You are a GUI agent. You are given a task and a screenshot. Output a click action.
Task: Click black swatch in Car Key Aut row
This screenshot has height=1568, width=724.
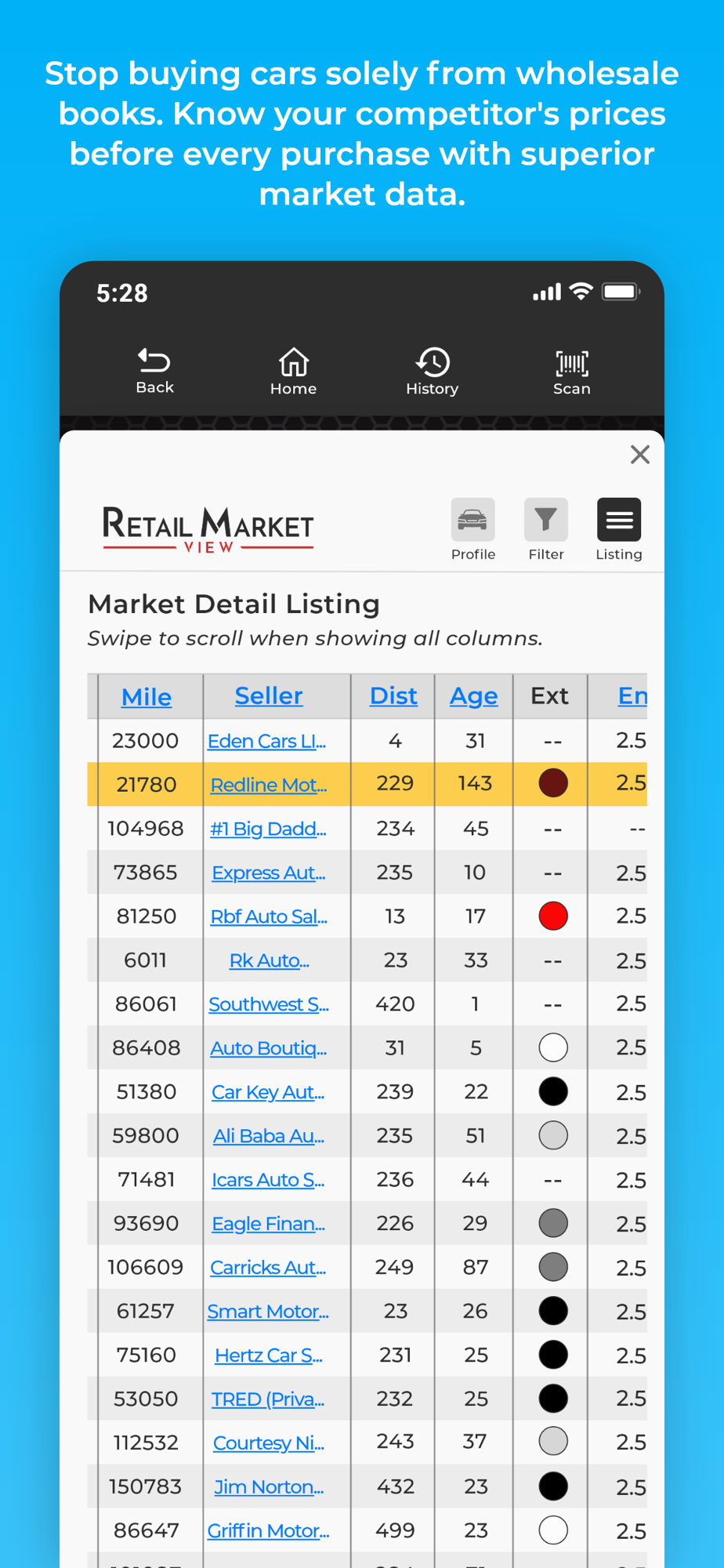553,1091
